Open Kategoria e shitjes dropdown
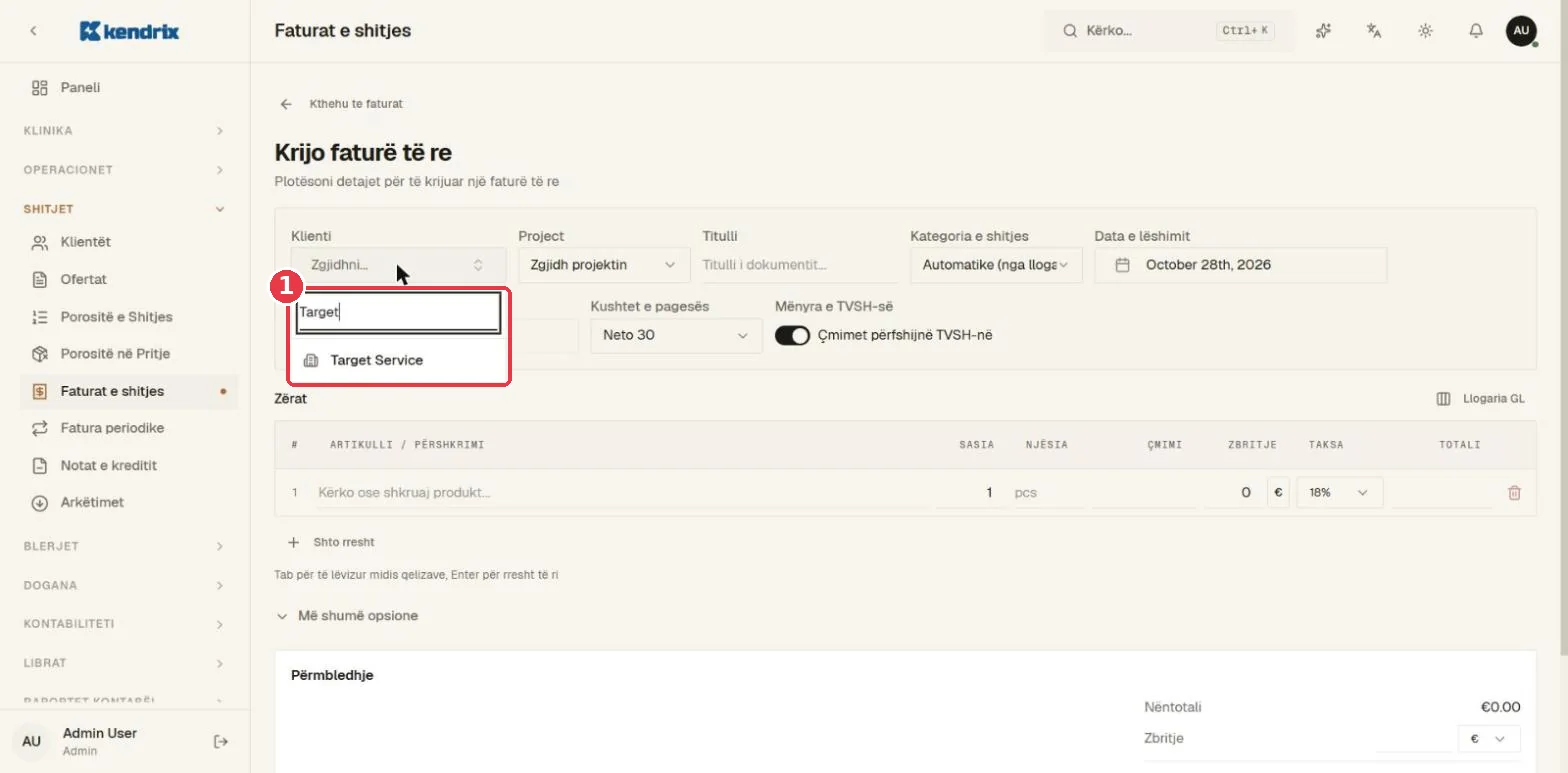Viewport: 1568px width, 773px height. [x=996, y=265]
